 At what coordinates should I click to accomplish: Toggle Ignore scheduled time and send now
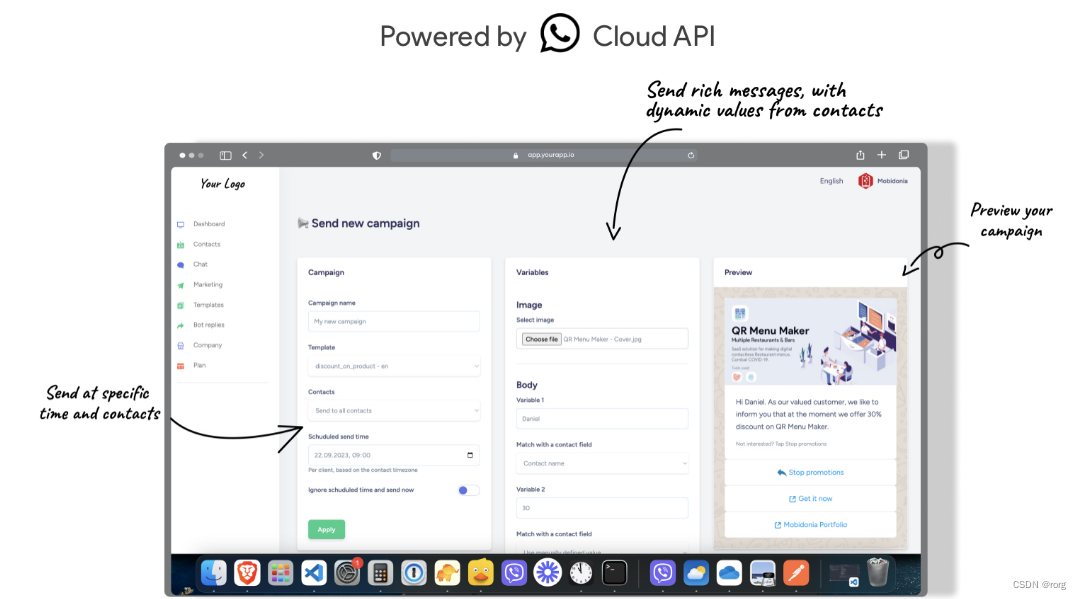click(468, 490)
